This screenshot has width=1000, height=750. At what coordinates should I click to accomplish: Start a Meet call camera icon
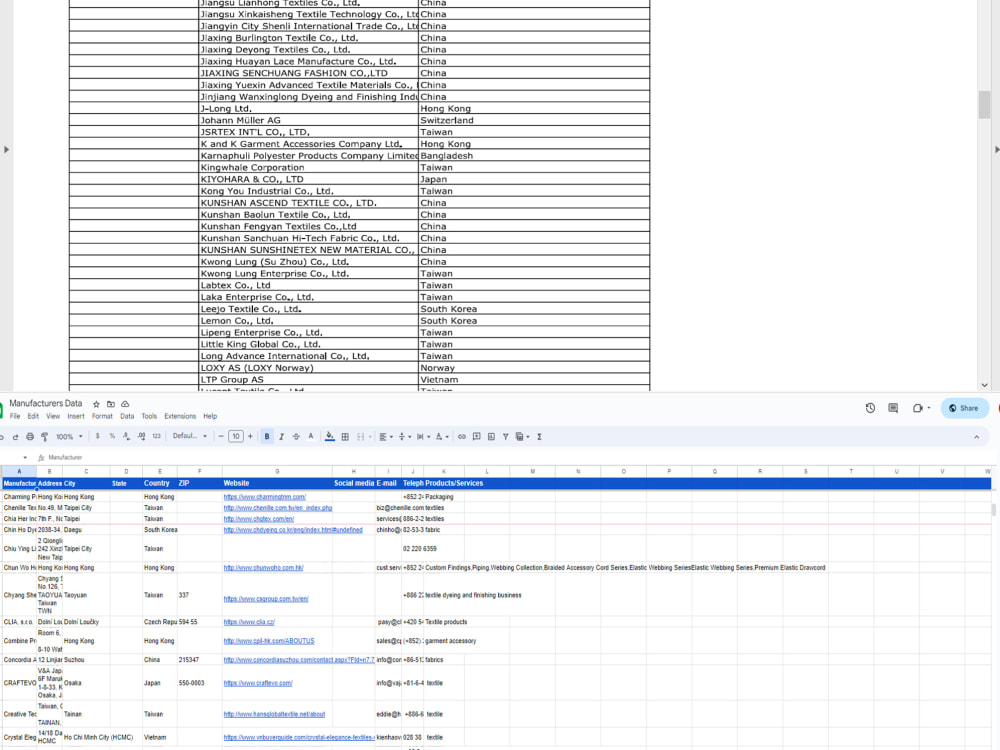pos(918,408)
